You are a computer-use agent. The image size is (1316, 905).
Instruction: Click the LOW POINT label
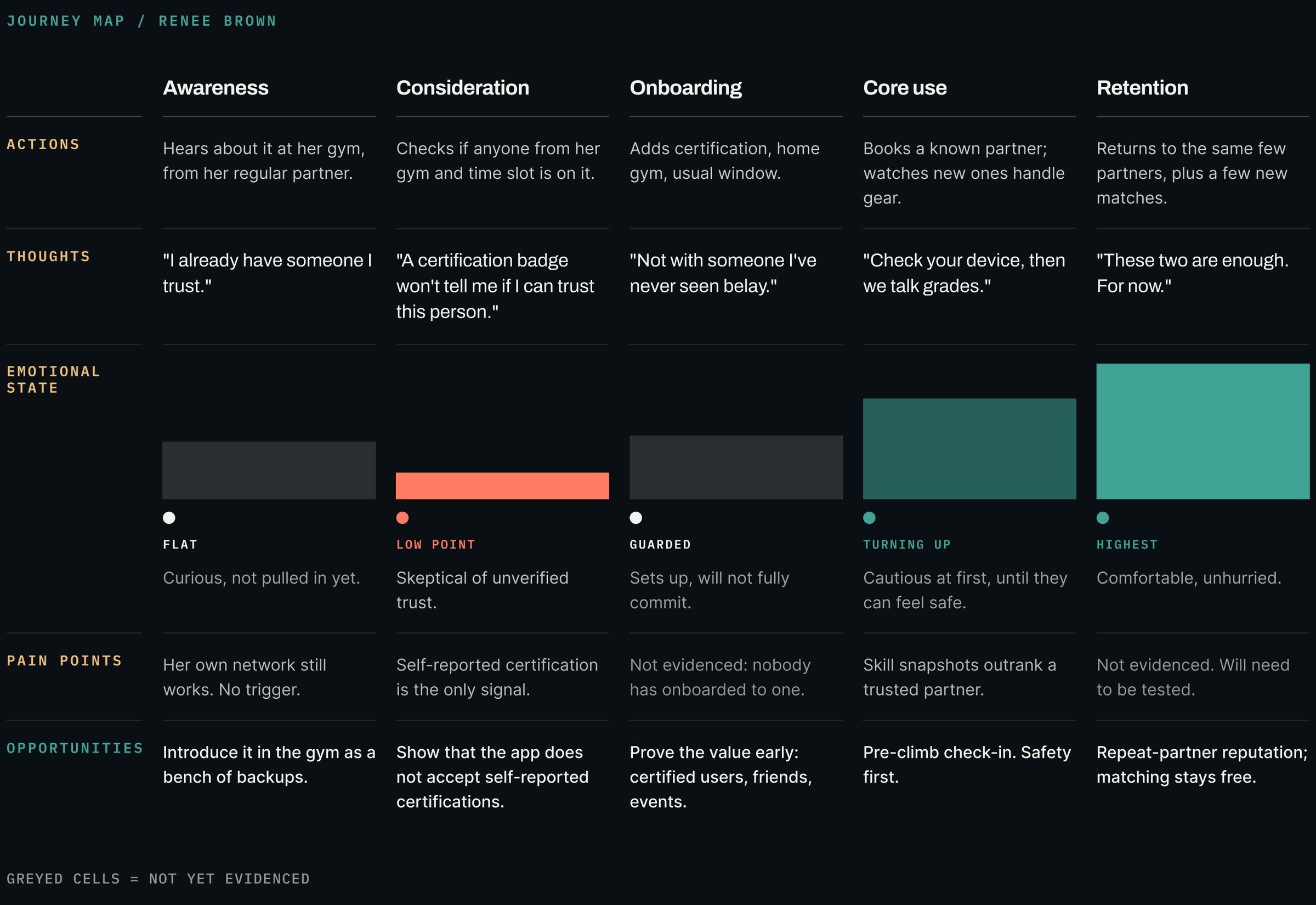tap(436, 545)
